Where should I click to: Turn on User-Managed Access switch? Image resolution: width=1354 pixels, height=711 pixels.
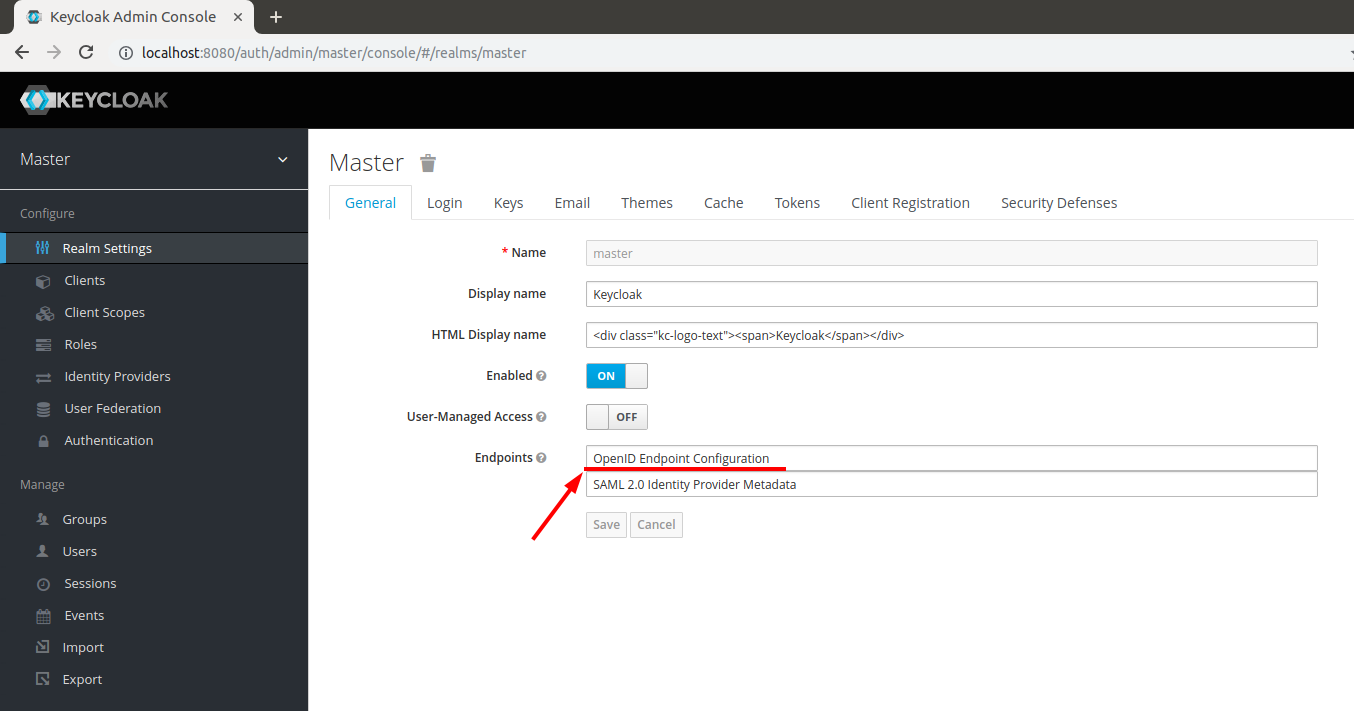[x=617, y=417]
